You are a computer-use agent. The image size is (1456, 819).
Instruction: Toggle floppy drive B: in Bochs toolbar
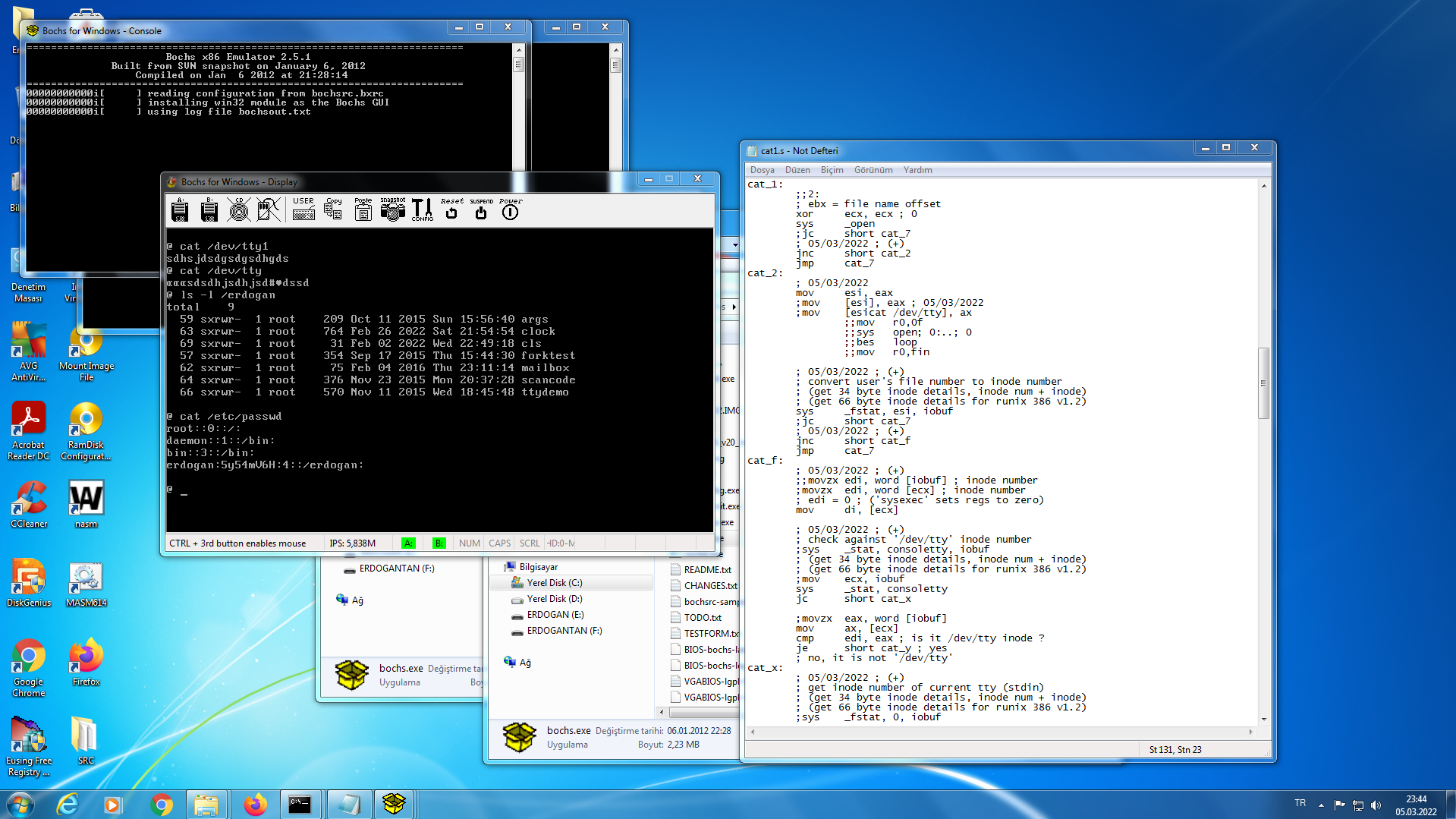pyautogui.click(x=209, y=209)
